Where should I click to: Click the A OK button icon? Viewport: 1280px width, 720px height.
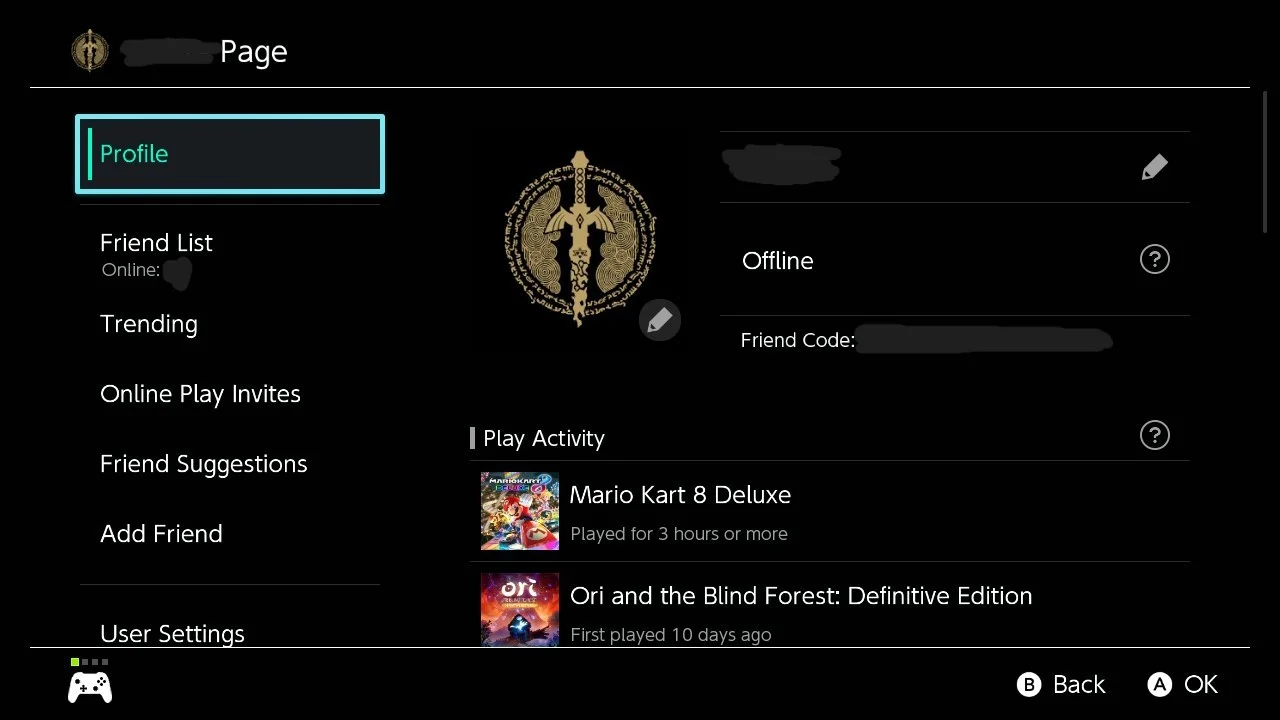(1159, 685)
